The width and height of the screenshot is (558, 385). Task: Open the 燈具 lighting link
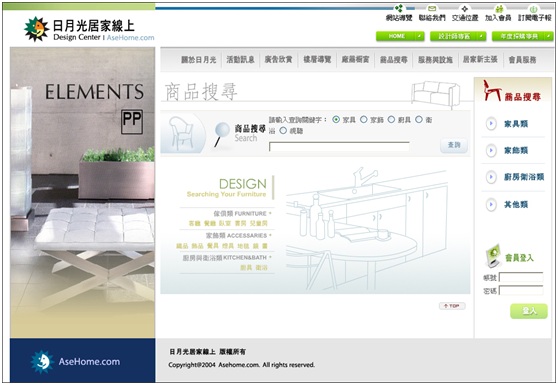(228, 246)
